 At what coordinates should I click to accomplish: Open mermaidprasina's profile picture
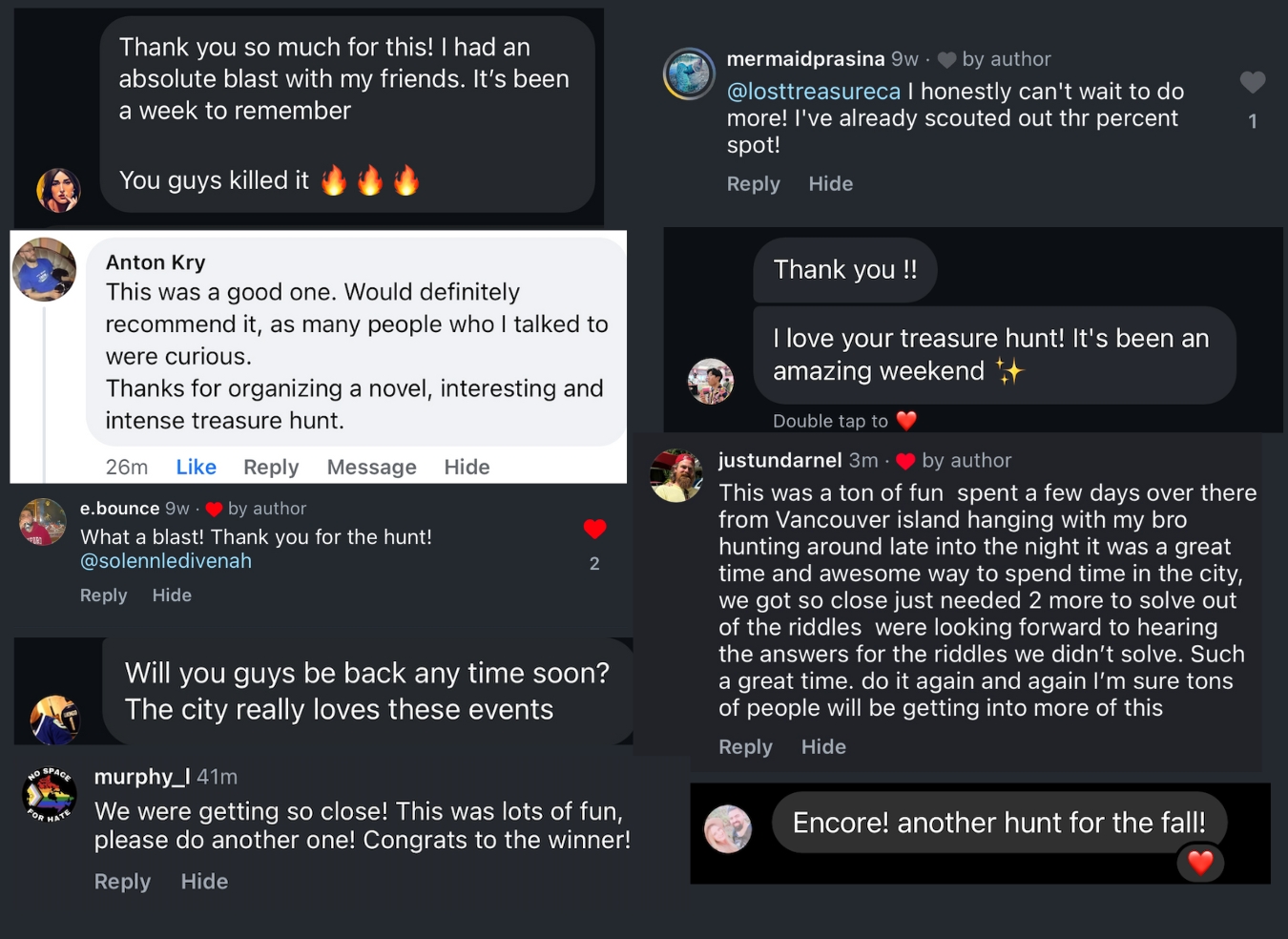689,74
